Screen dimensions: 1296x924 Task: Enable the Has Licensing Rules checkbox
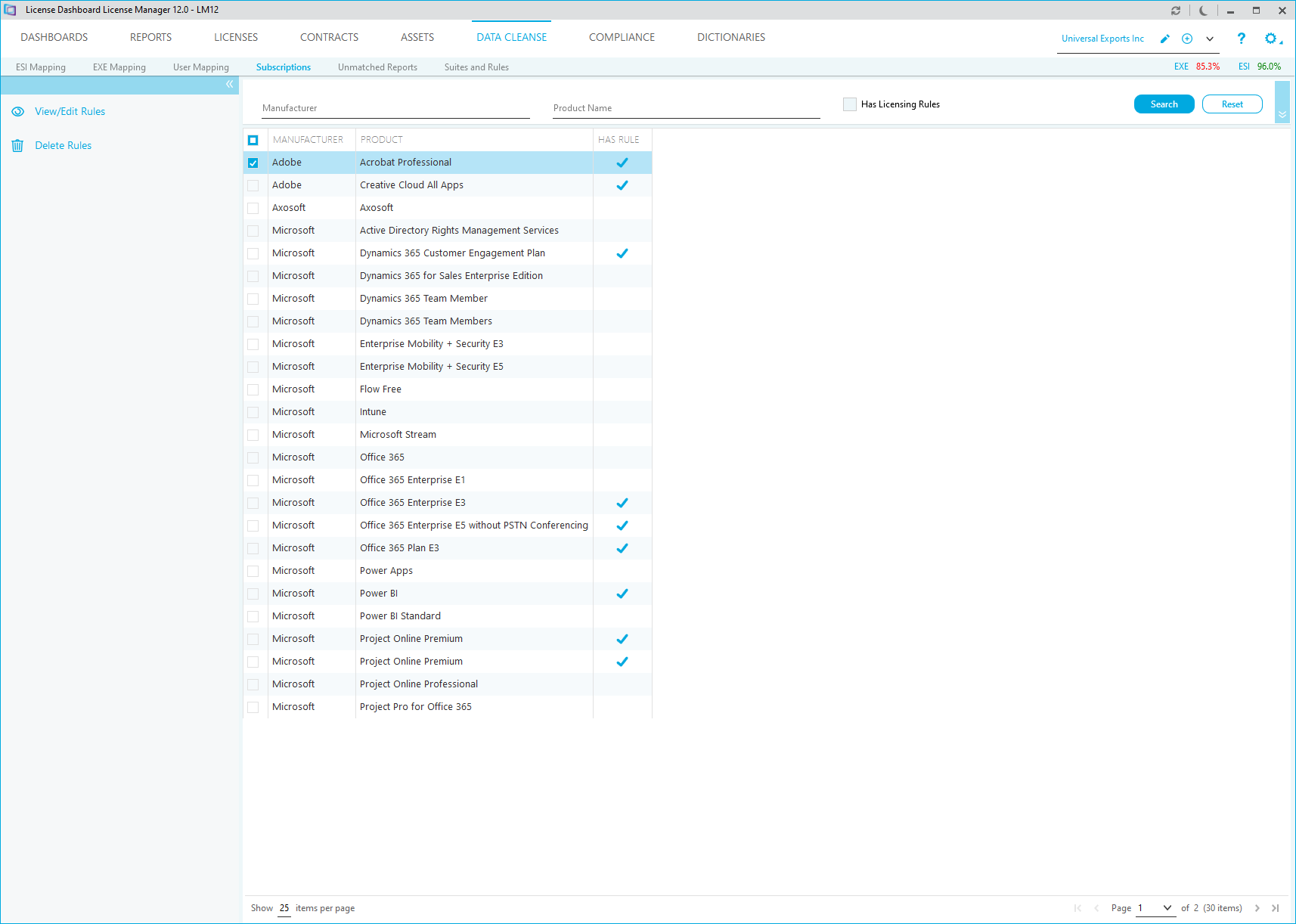[x=850, y=104]
